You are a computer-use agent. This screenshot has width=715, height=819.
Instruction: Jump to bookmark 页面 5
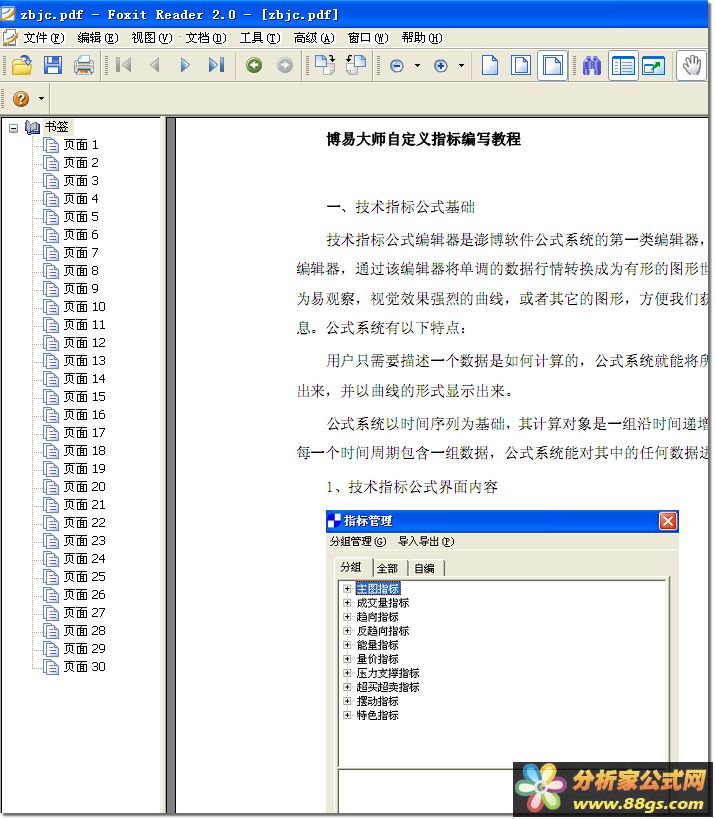point(81,217)
